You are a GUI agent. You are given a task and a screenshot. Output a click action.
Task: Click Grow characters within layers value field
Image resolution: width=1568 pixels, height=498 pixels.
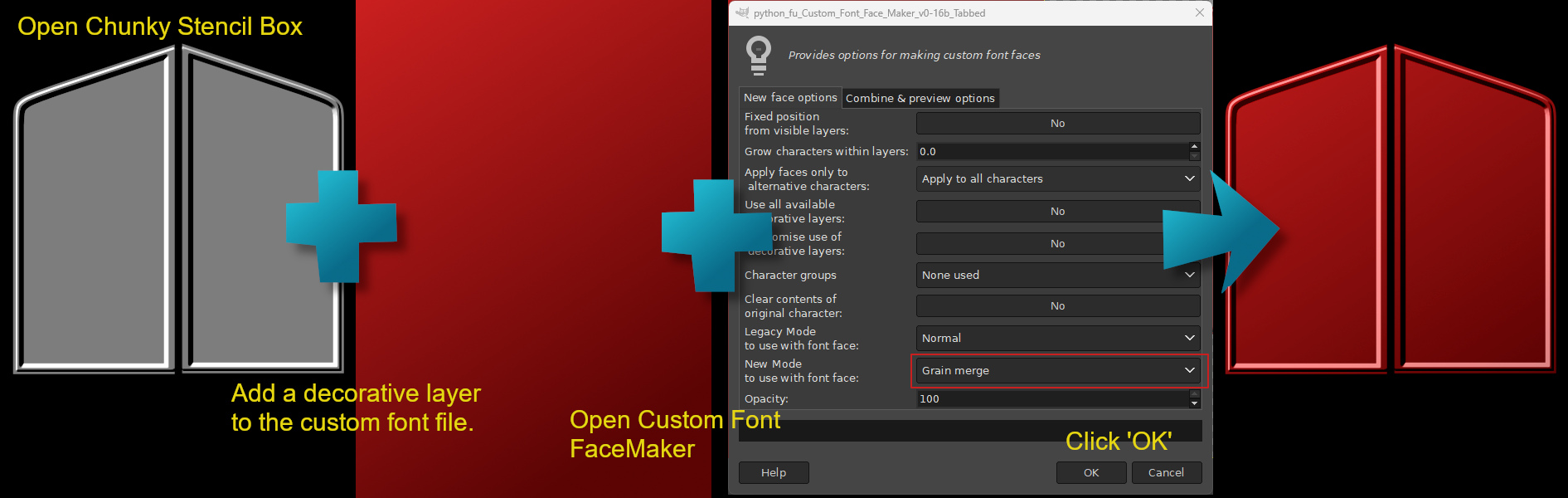point(1052,152)
